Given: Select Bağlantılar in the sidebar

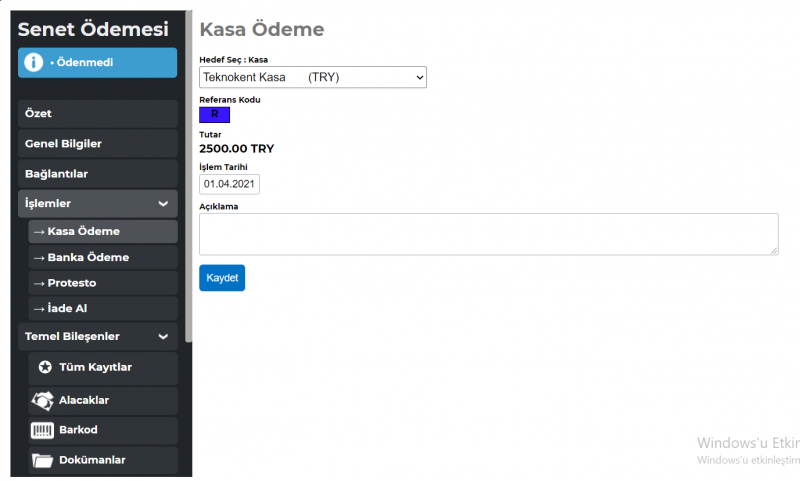Looking at the screenshot, I should tap(98, 174).
